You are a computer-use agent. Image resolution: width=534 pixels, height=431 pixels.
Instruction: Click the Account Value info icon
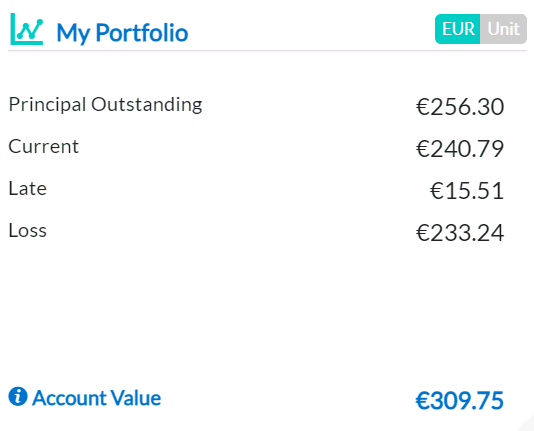(18, 396)
